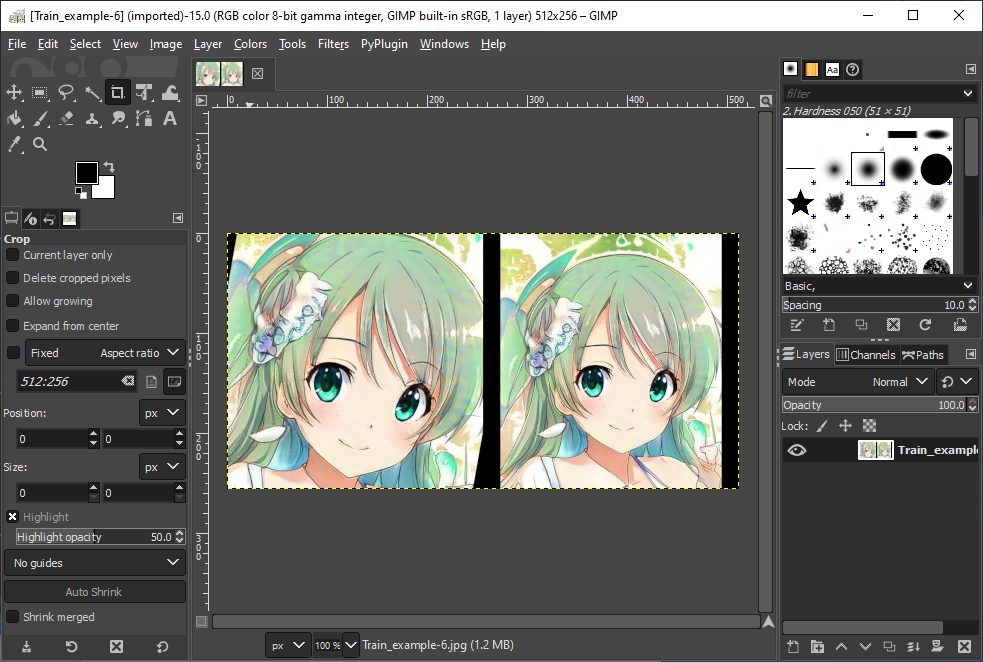Toggle the Fixed aspect ratio checkbox
983x662 pixels.
click(x=13, y=352)
